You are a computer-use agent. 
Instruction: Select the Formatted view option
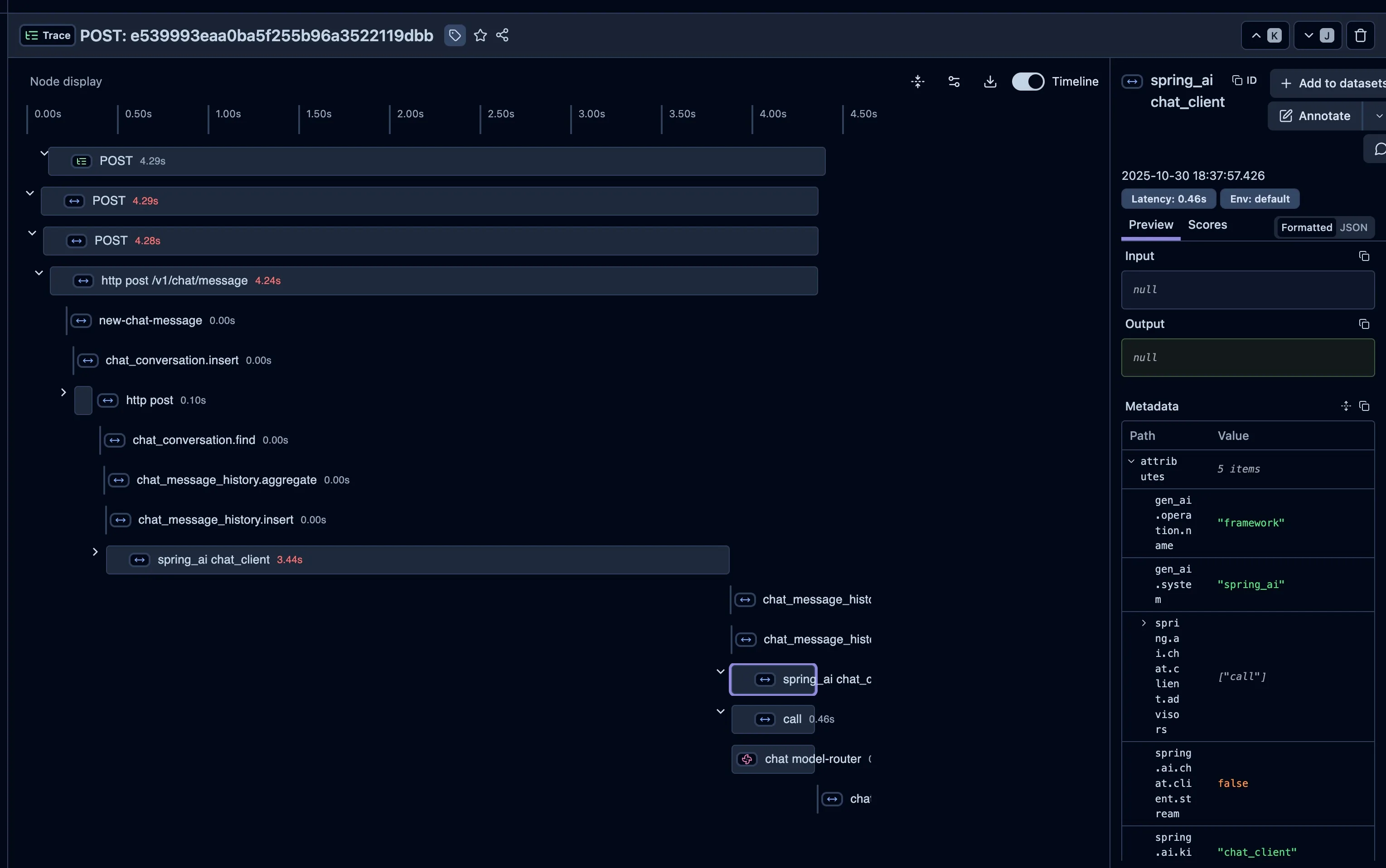[x=1306, y=228]
